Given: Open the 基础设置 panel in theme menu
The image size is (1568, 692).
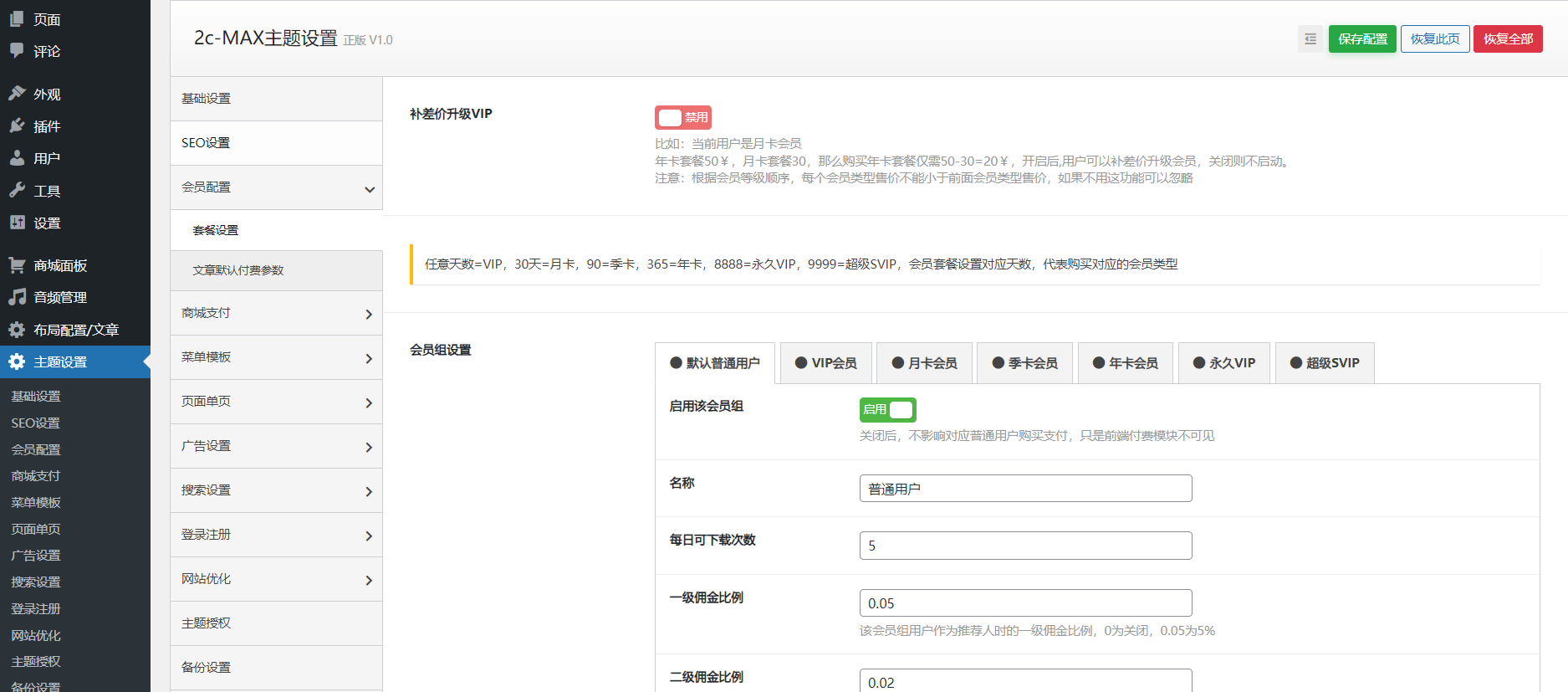Looking at the screenshot, I should (276, 99).
